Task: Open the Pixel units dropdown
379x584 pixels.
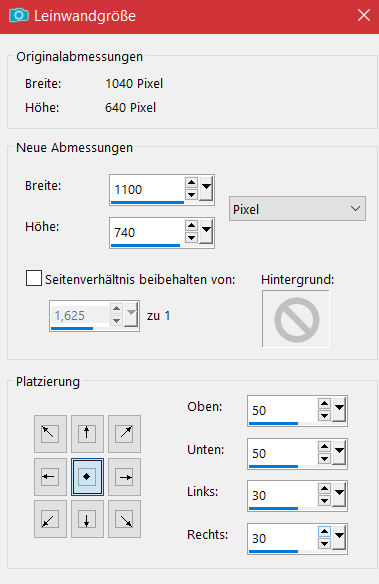Action: [297, 209]
